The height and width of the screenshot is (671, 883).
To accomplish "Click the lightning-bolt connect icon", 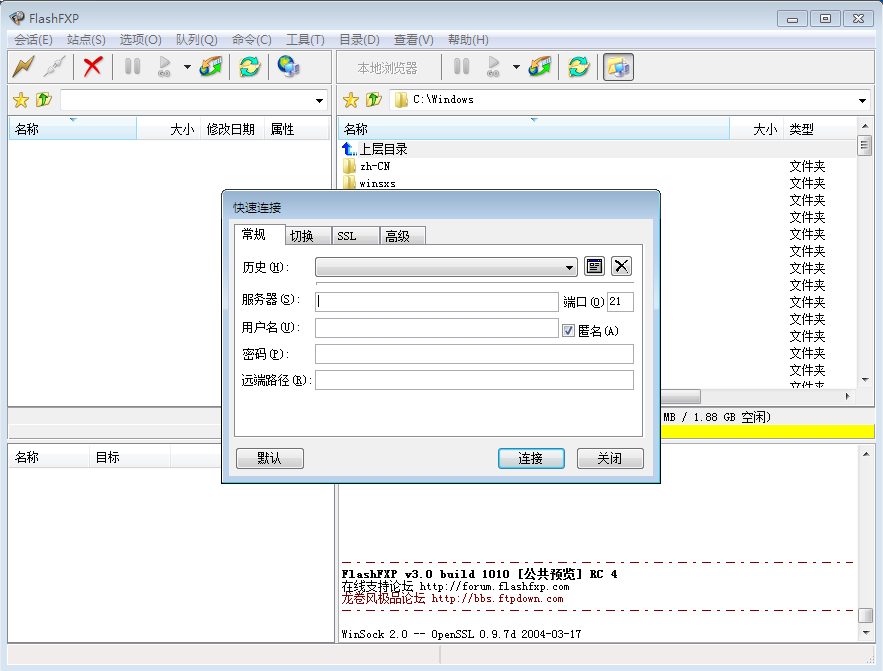I will click(24, 67).
